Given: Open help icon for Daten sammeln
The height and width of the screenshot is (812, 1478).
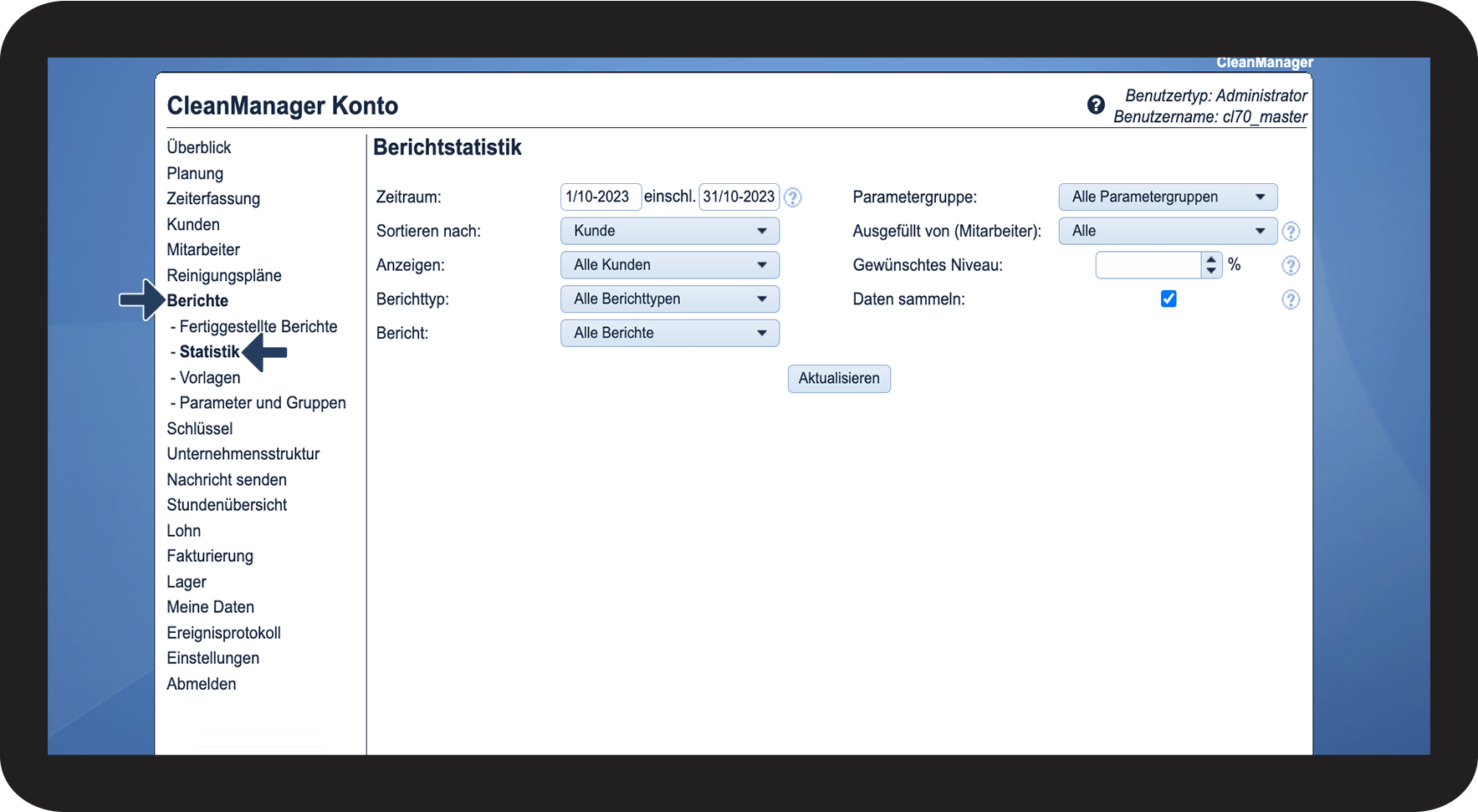Looking at the screenshot, I should click(x=1291, y=299).
